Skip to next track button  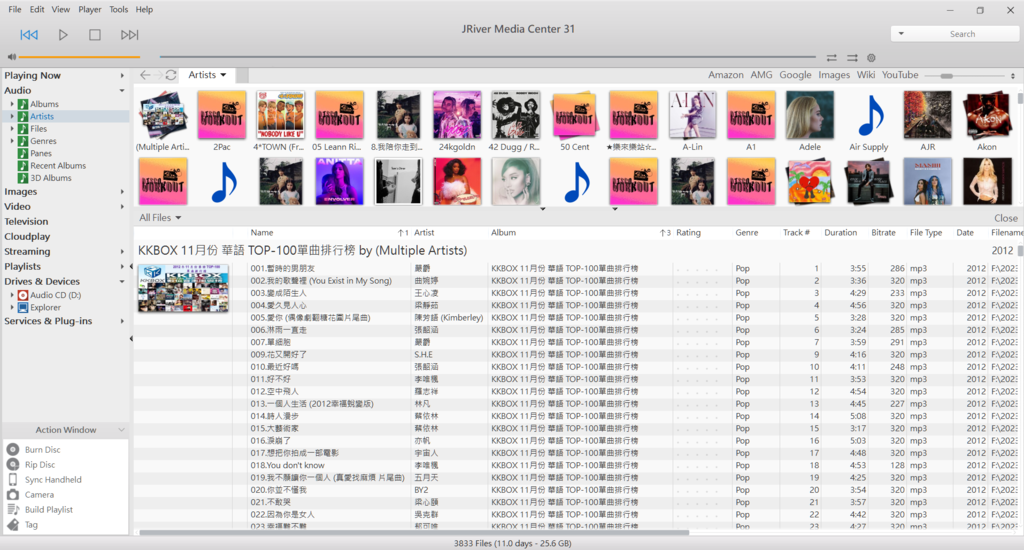point(129,35)
